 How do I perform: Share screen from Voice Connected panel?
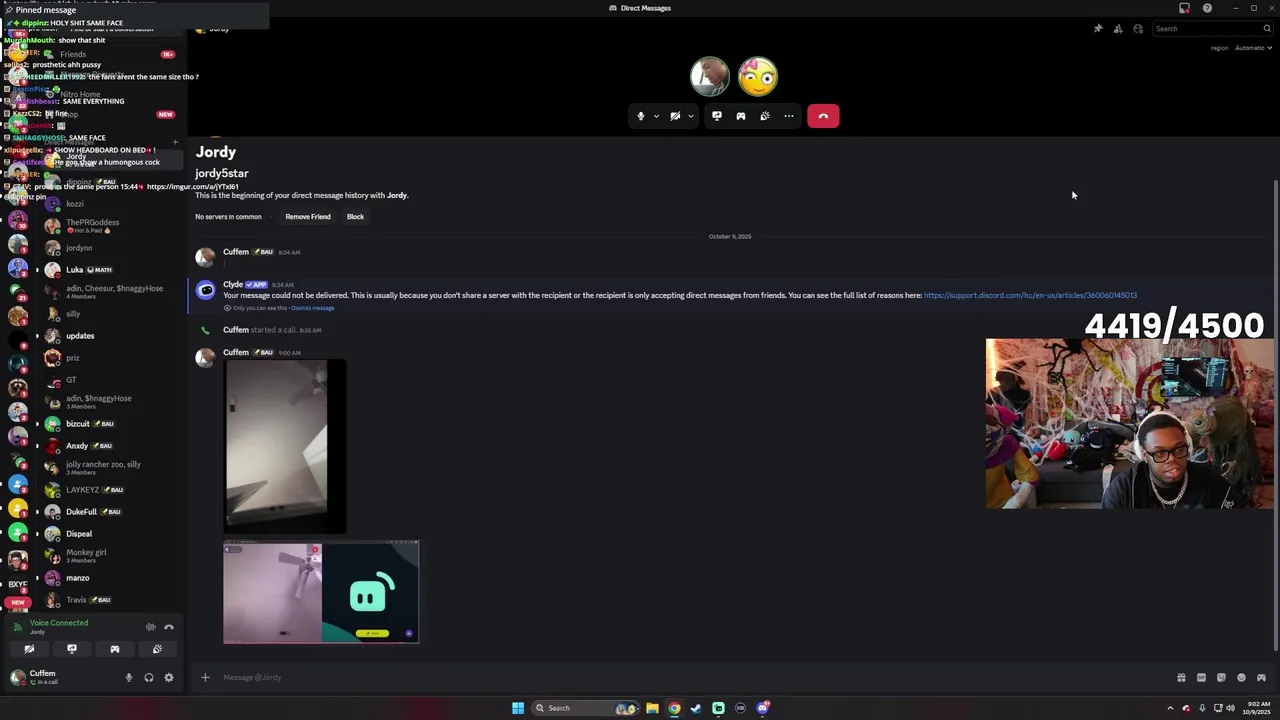pos(72,649)
